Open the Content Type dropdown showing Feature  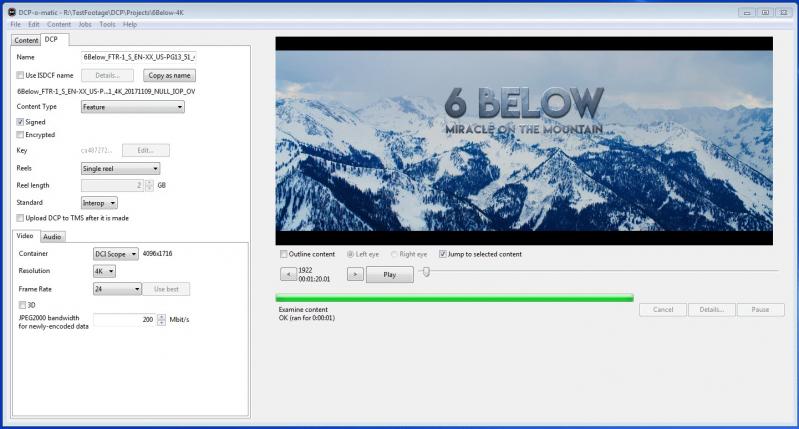(x=132, y=107)
